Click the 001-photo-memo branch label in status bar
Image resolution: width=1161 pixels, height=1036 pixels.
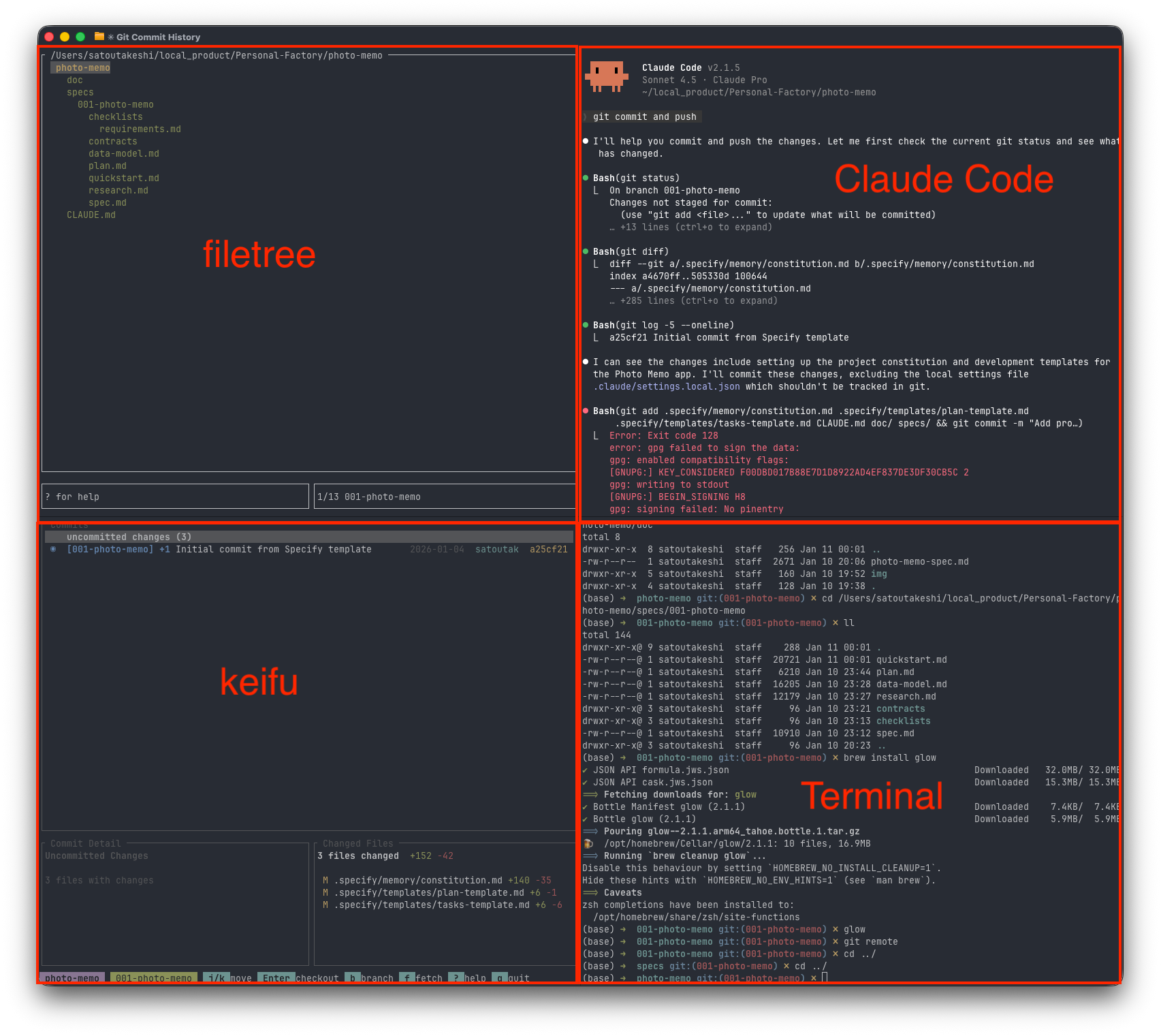tap(154, 978)
